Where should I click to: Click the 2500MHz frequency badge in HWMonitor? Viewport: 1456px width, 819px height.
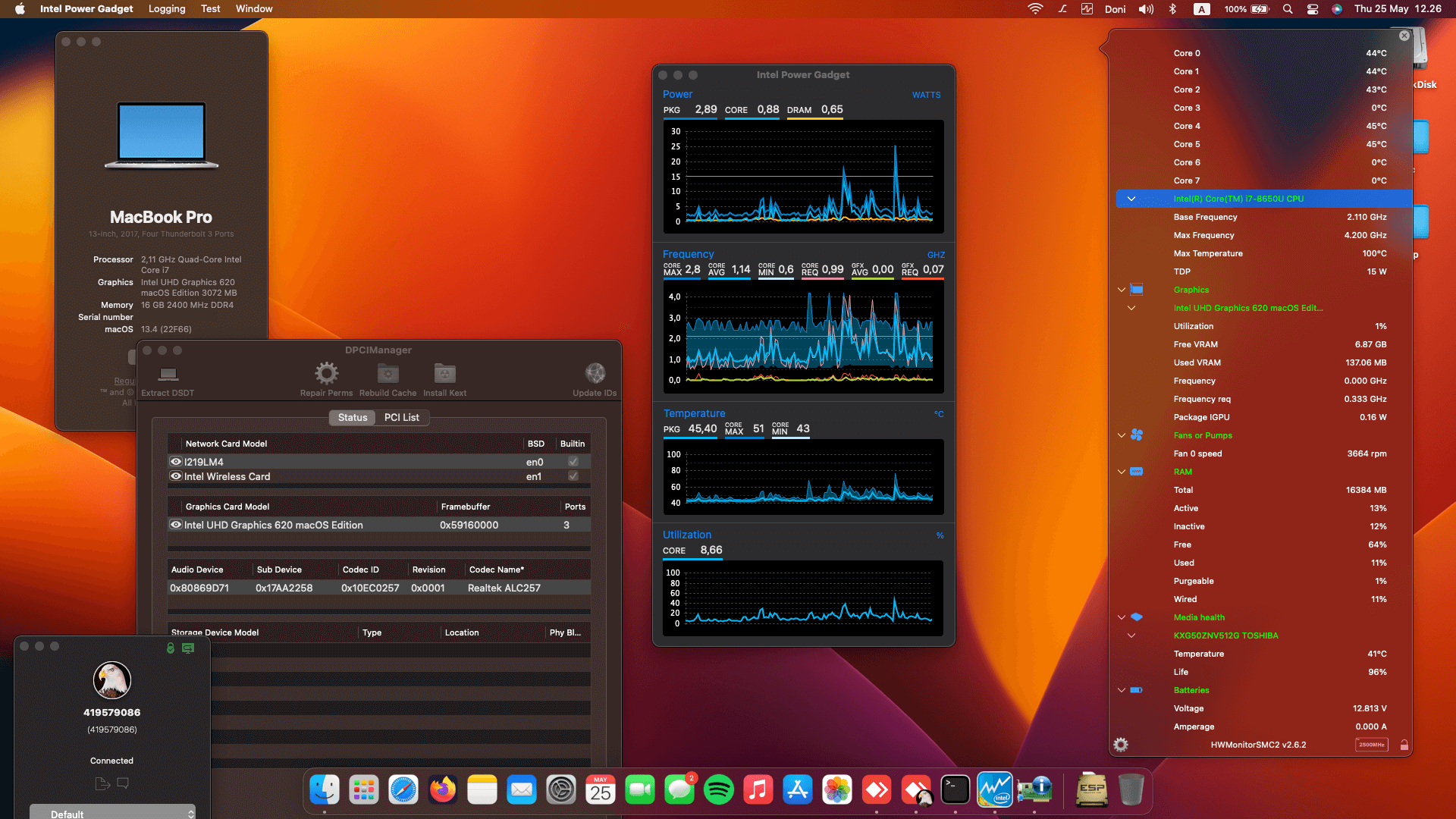pos(1372,745)
